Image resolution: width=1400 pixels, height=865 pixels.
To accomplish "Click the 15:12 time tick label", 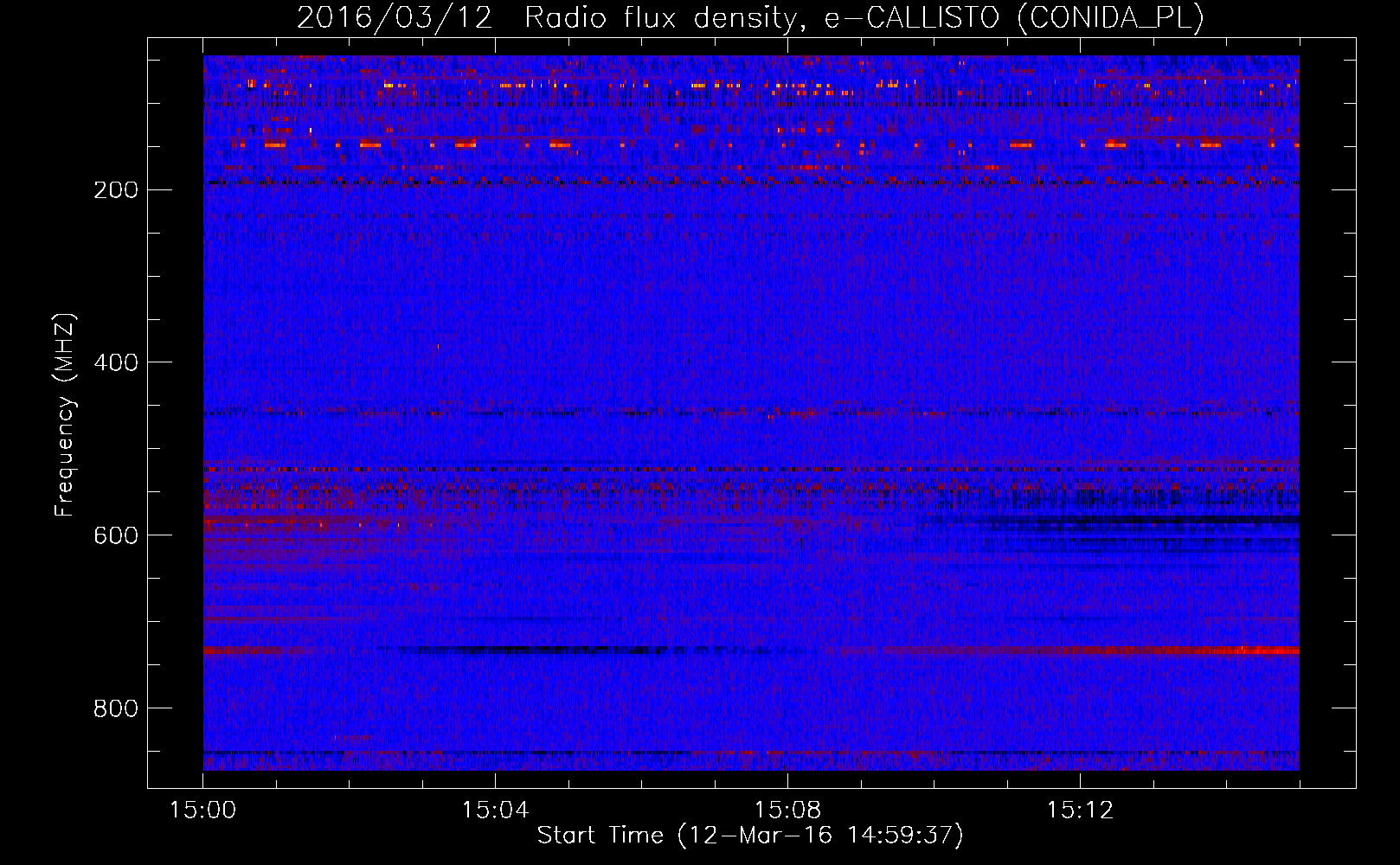I will click(1080, 811).
